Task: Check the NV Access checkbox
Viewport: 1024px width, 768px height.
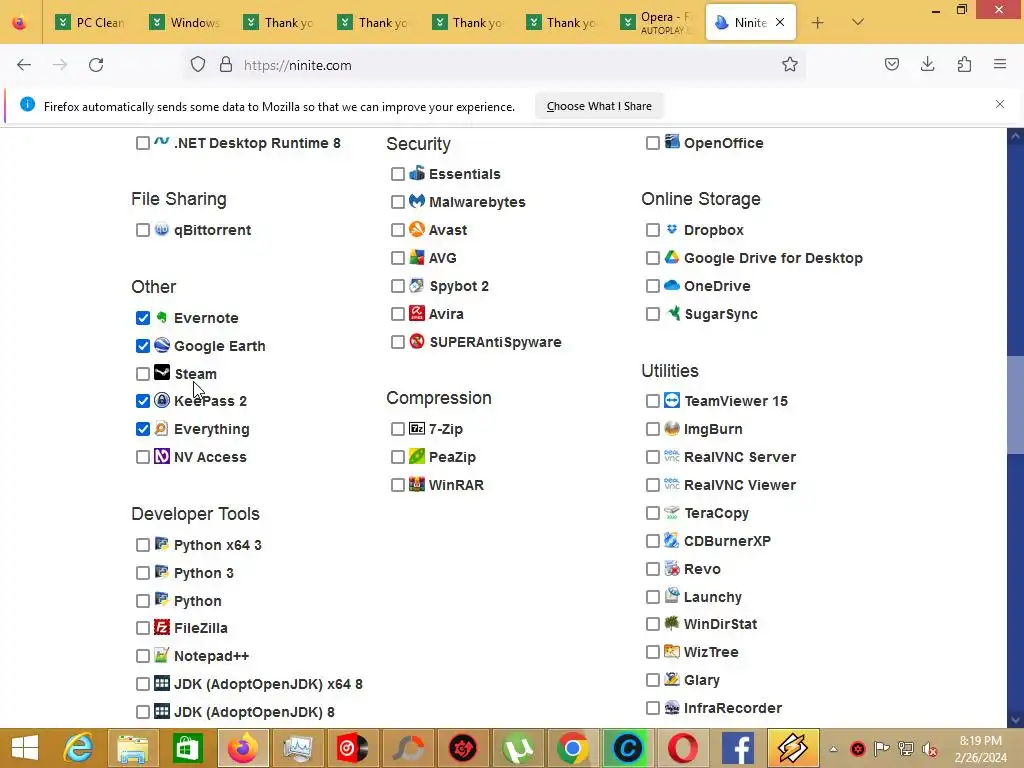Action: pyautogui.click(x=142, y=457)
